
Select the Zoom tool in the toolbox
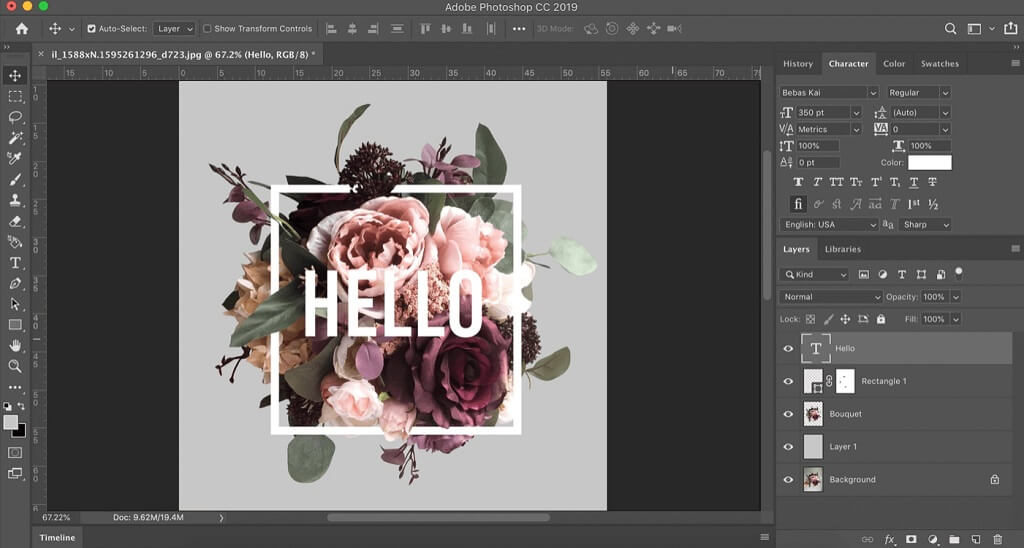coord(15,366)
